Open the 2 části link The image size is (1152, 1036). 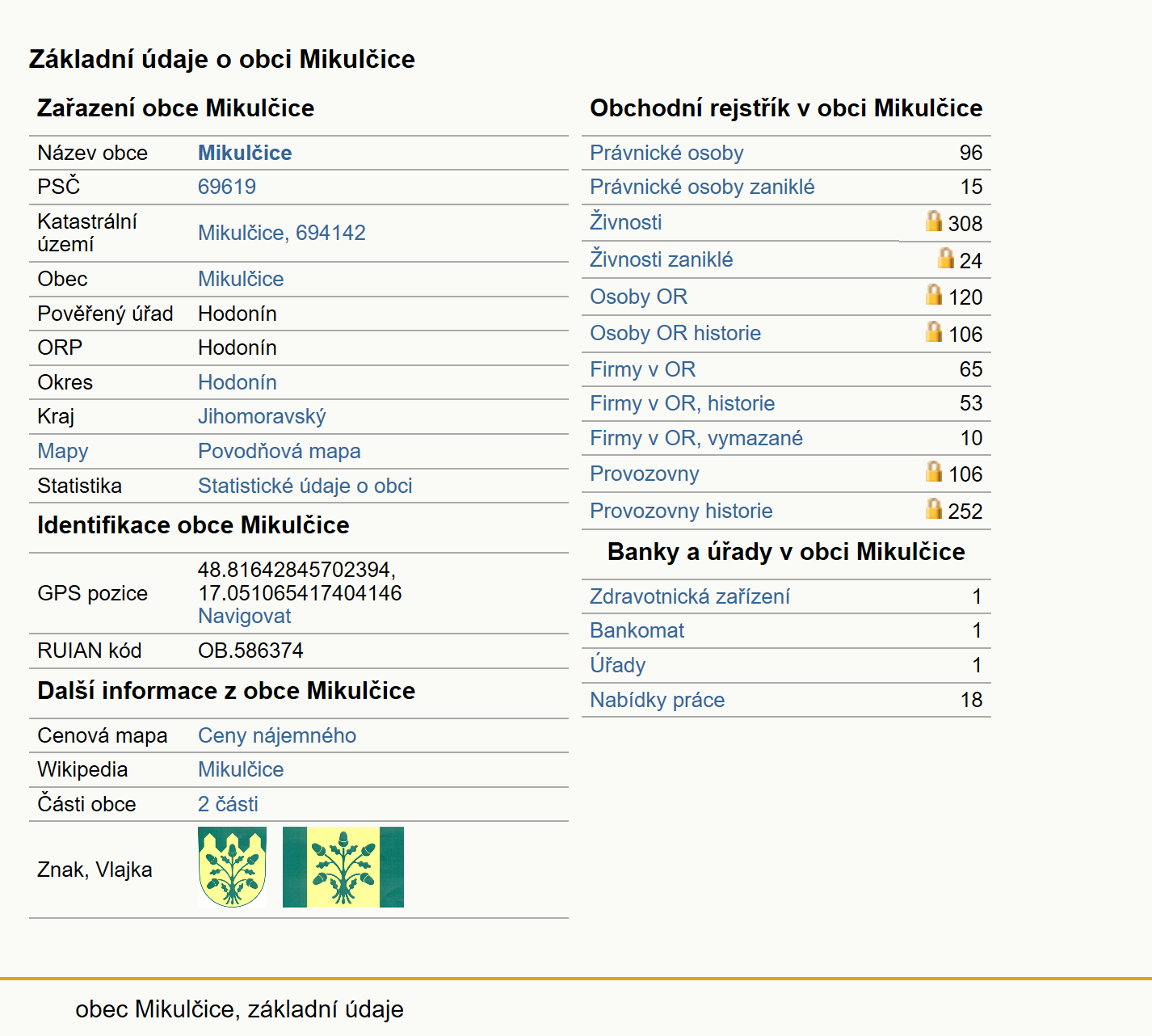[228, 804]
